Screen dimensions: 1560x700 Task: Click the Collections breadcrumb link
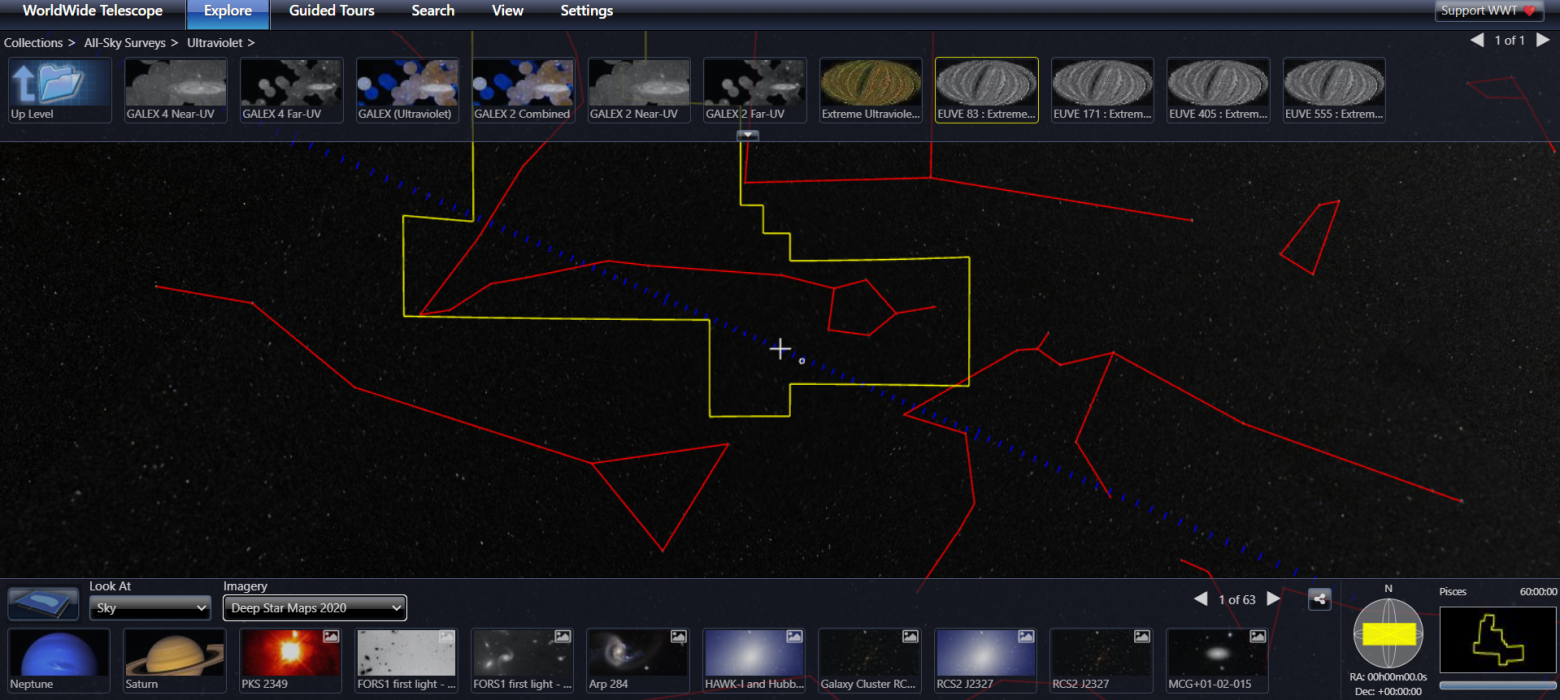pos(35,43)
